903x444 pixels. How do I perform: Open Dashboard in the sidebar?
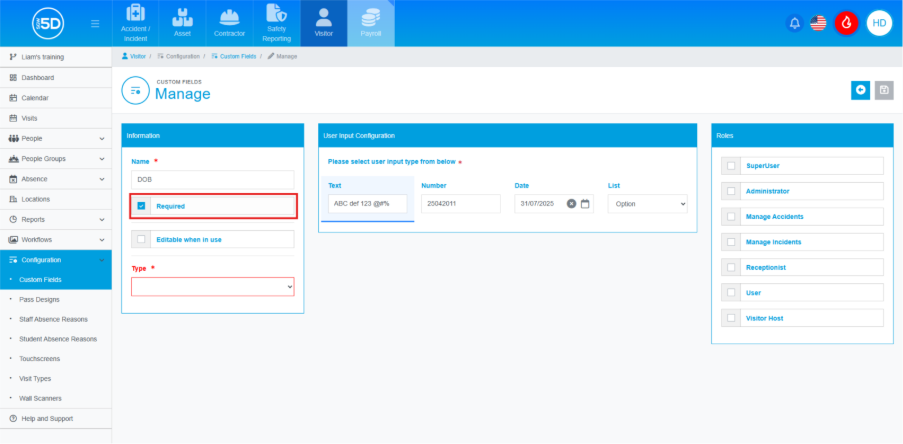56,78
